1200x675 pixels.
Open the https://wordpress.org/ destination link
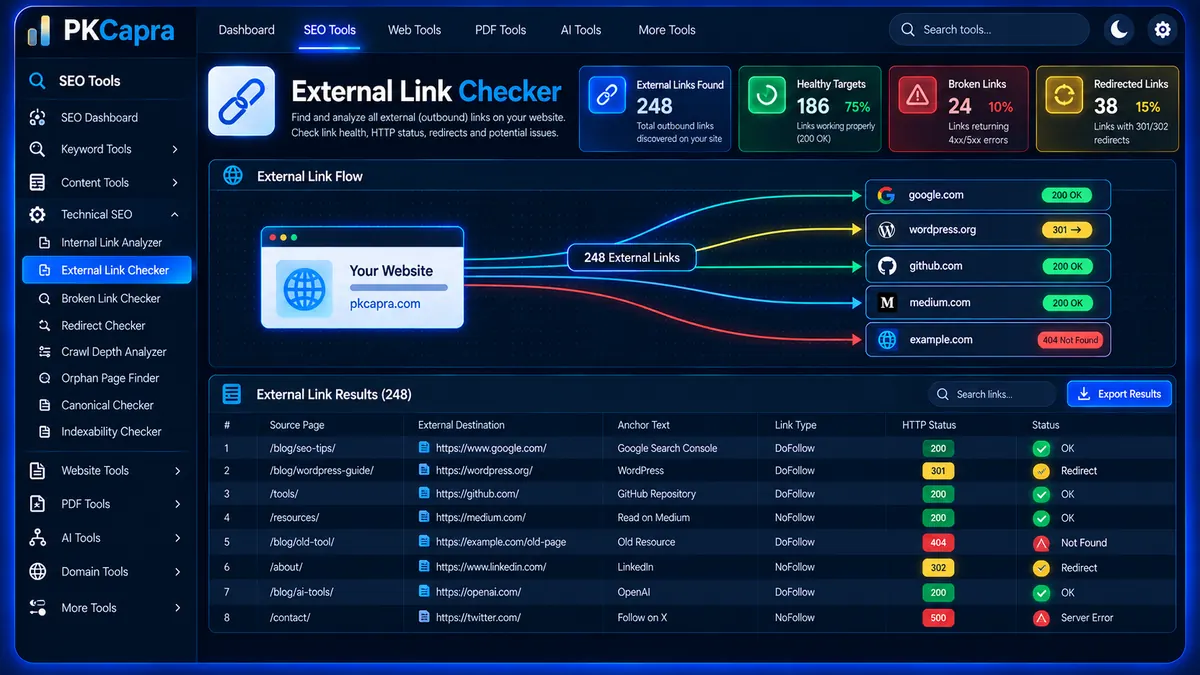[x=484, y=470]
